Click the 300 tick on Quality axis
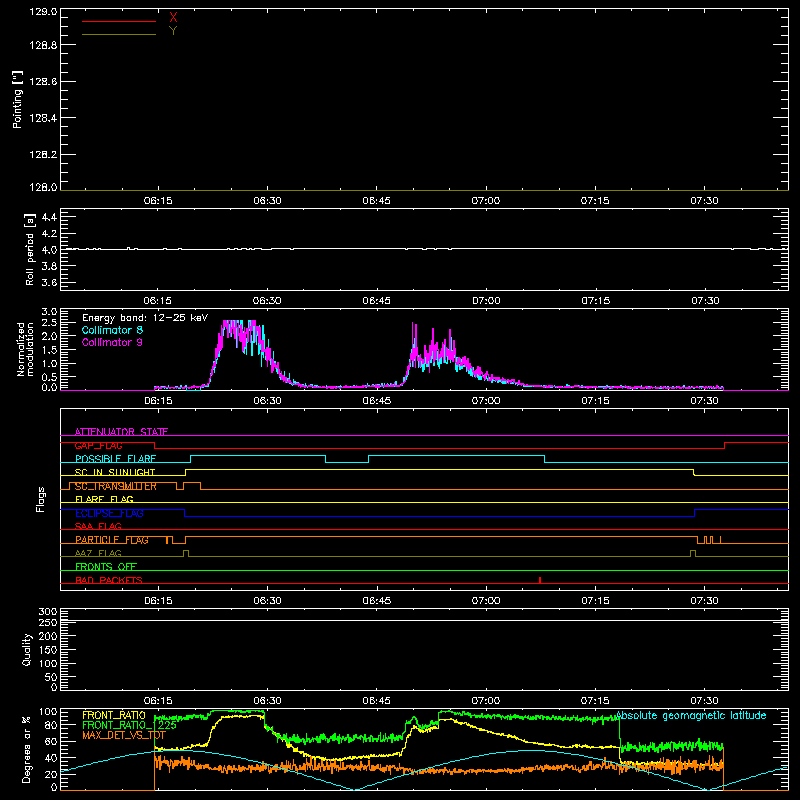 click(48, 612)
